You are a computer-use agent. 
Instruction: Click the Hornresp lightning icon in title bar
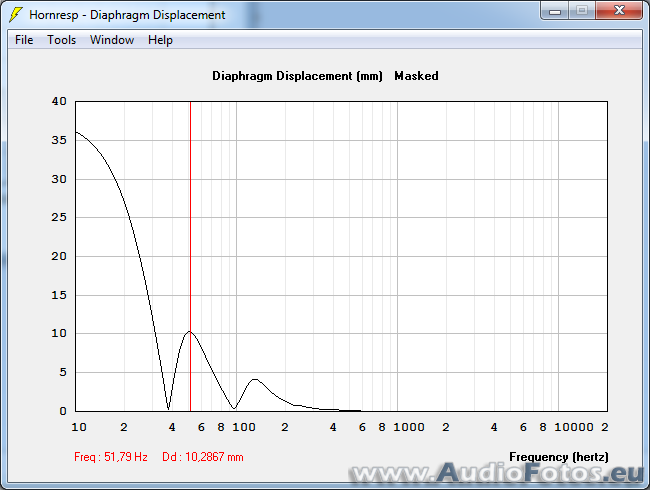pos(15,15)
